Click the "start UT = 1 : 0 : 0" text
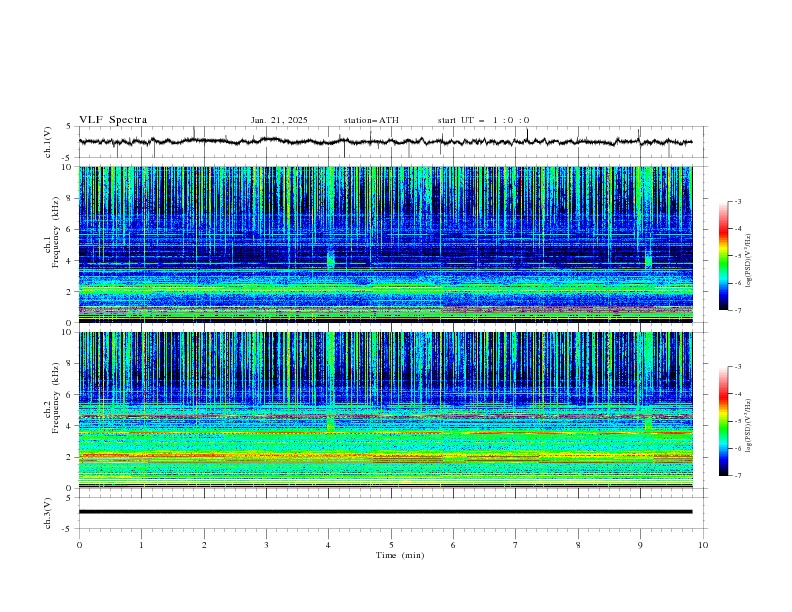This screenshot has width=792, height=612. (483, 120)
